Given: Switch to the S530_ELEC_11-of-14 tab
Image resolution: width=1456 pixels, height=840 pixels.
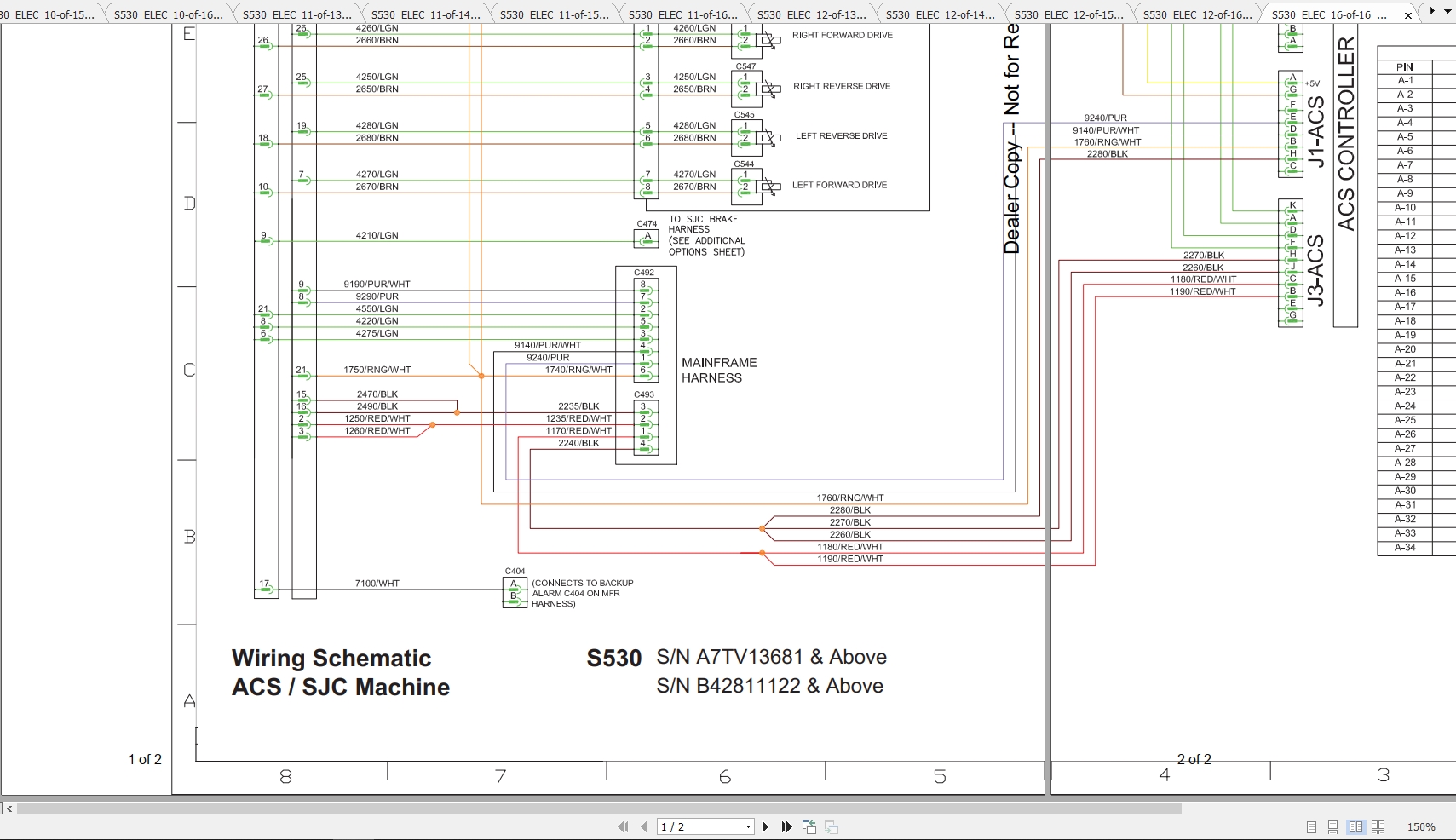Looking at the screenshot, I should pos(426,13).
